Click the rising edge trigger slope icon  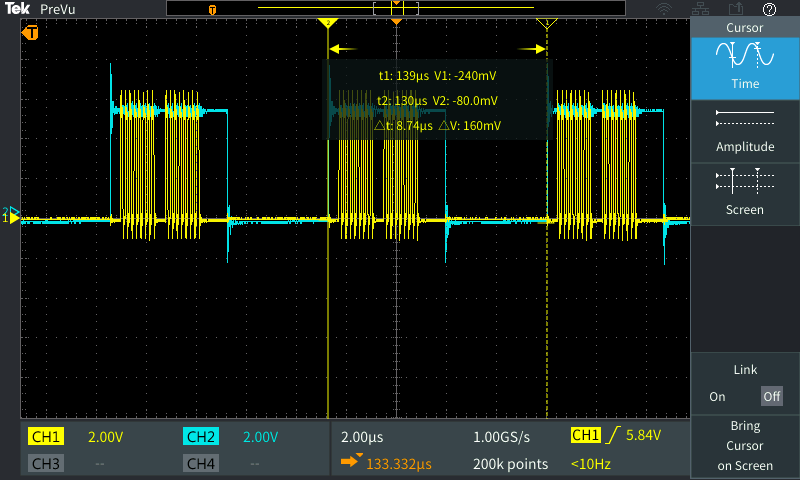[x=613, y=435]
